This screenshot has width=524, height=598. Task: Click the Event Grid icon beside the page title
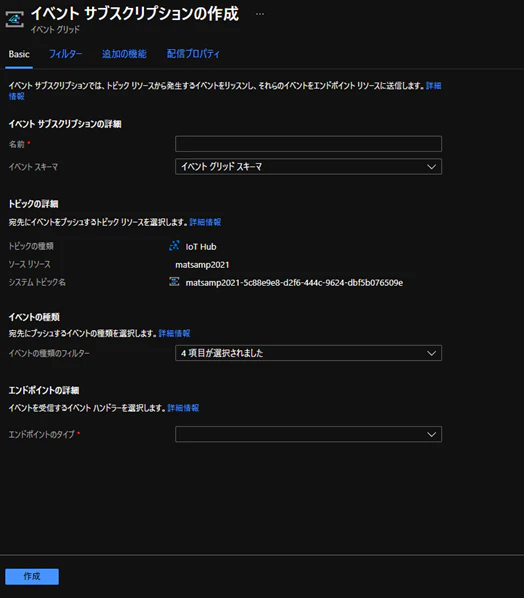(14, 19)
